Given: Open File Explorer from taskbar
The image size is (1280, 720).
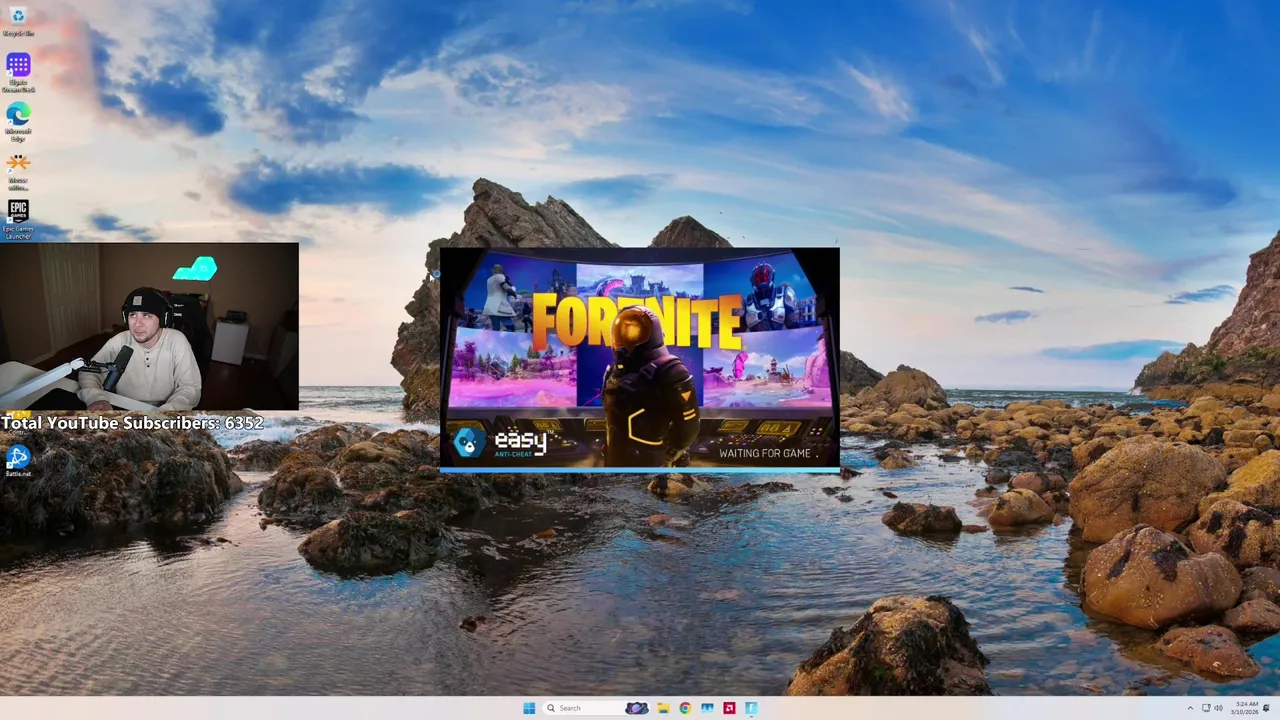Looking at the screenshot, I should [x=663, y=708].
